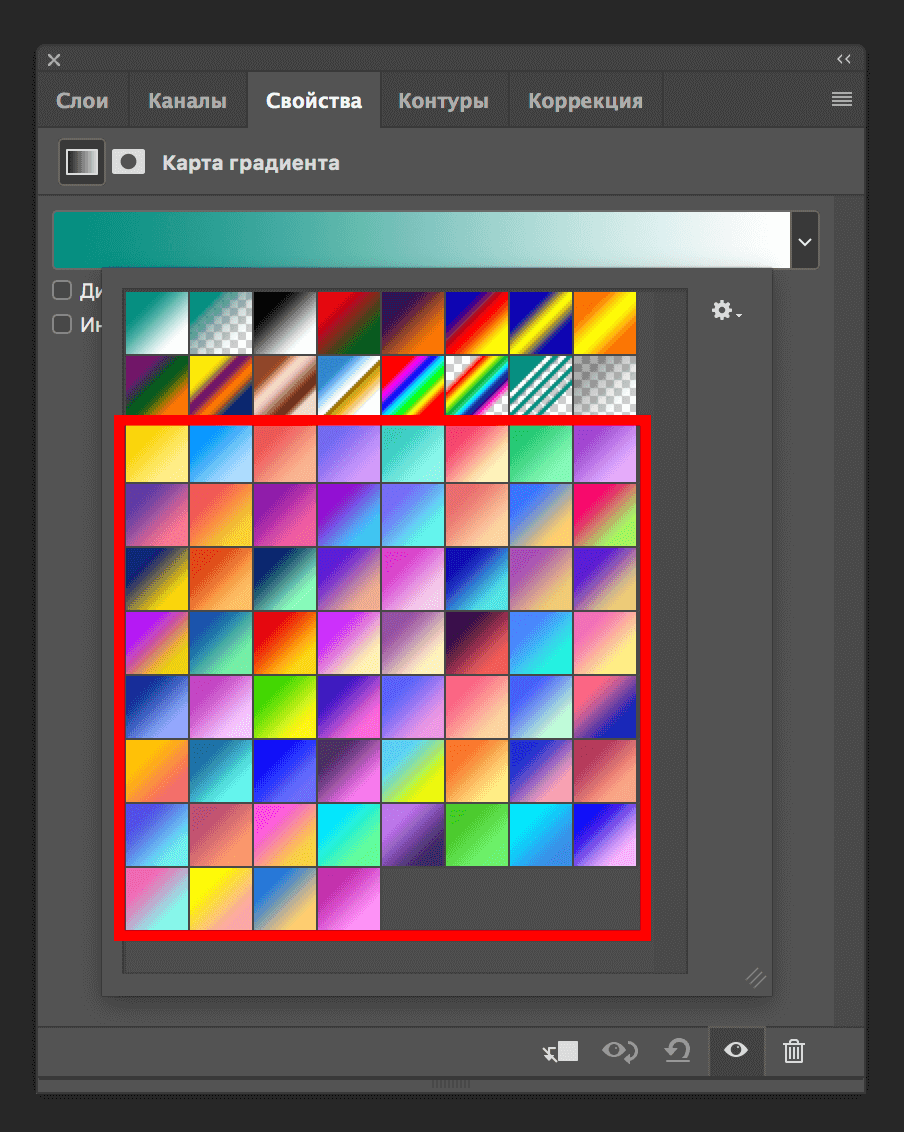Open the Properties panel hamburger menu
The width and height of the screenshot is (904, 1132).
(x=841, y=99)
